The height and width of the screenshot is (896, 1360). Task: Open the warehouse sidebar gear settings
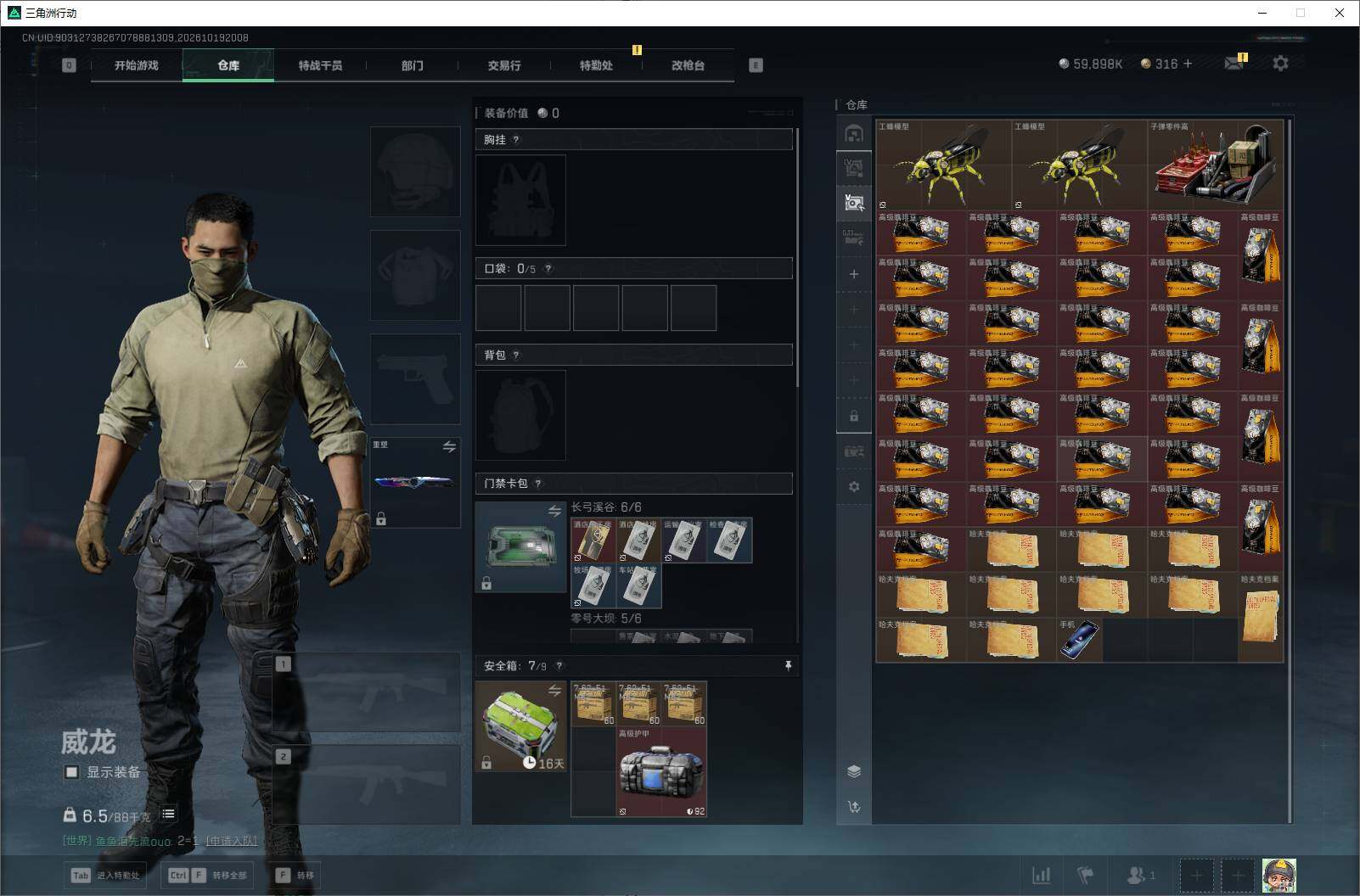point(854,486)
